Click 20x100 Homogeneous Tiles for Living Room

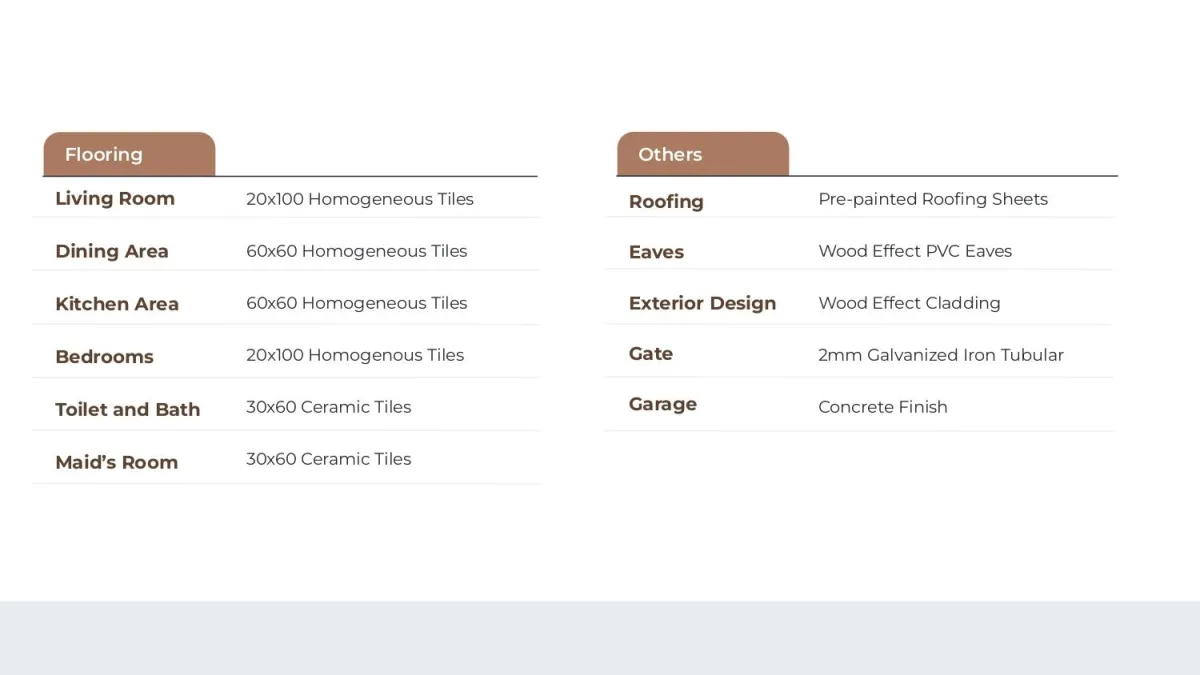(360, 199)
